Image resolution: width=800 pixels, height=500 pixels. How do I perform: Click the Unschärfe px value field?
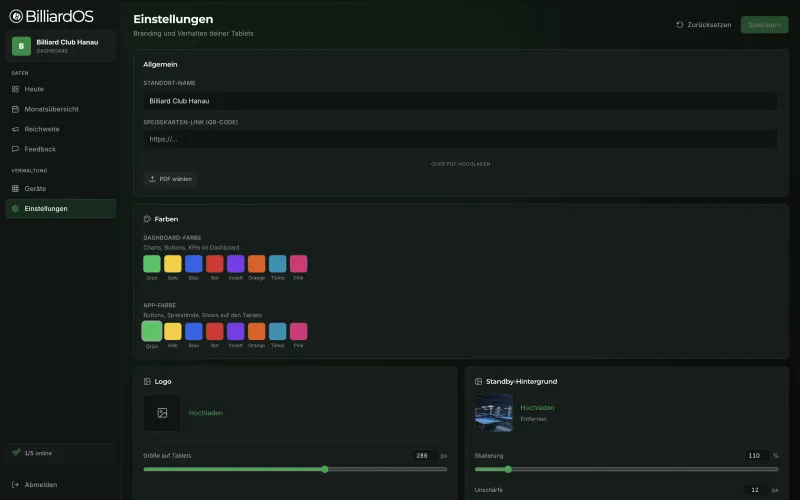(757, 490)
